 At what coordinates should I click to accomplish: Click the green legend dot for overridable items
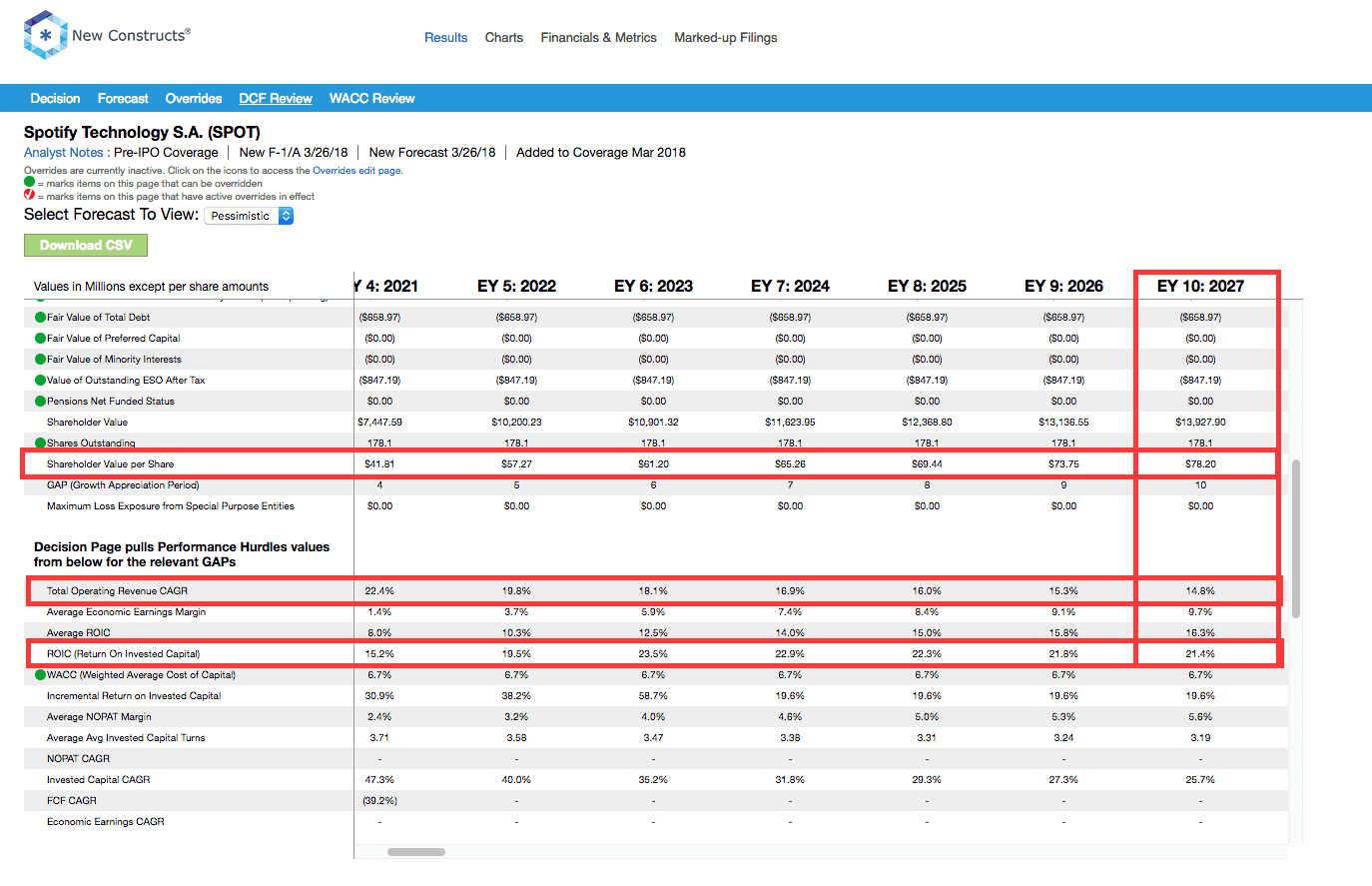[29, 183]
